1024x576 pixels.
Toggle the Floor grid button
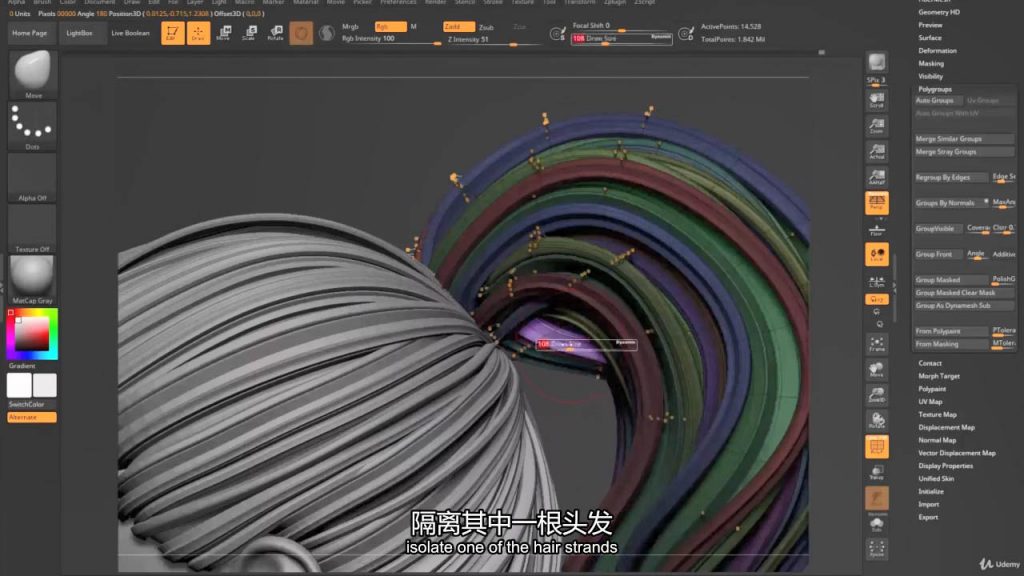click(876, 229)
